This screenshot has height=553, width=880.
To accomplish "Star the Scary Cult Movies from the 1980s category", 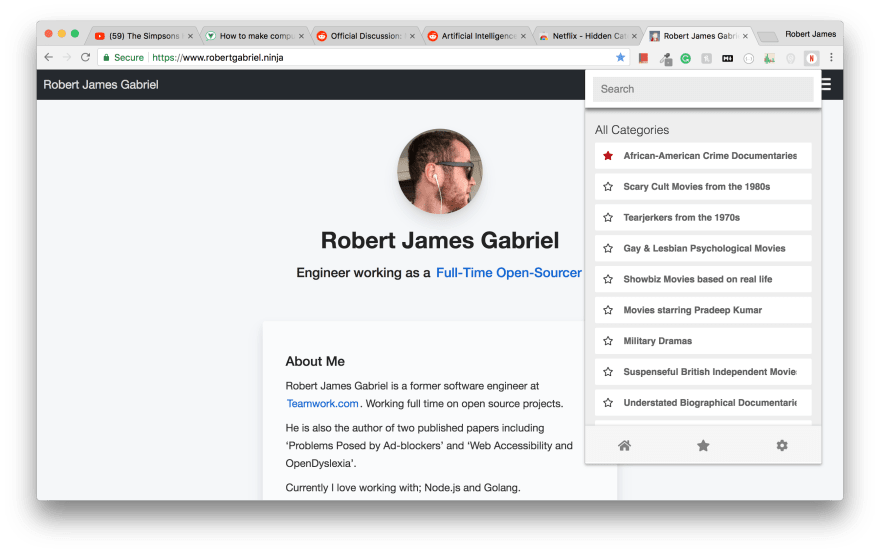I will coord(608,187).
